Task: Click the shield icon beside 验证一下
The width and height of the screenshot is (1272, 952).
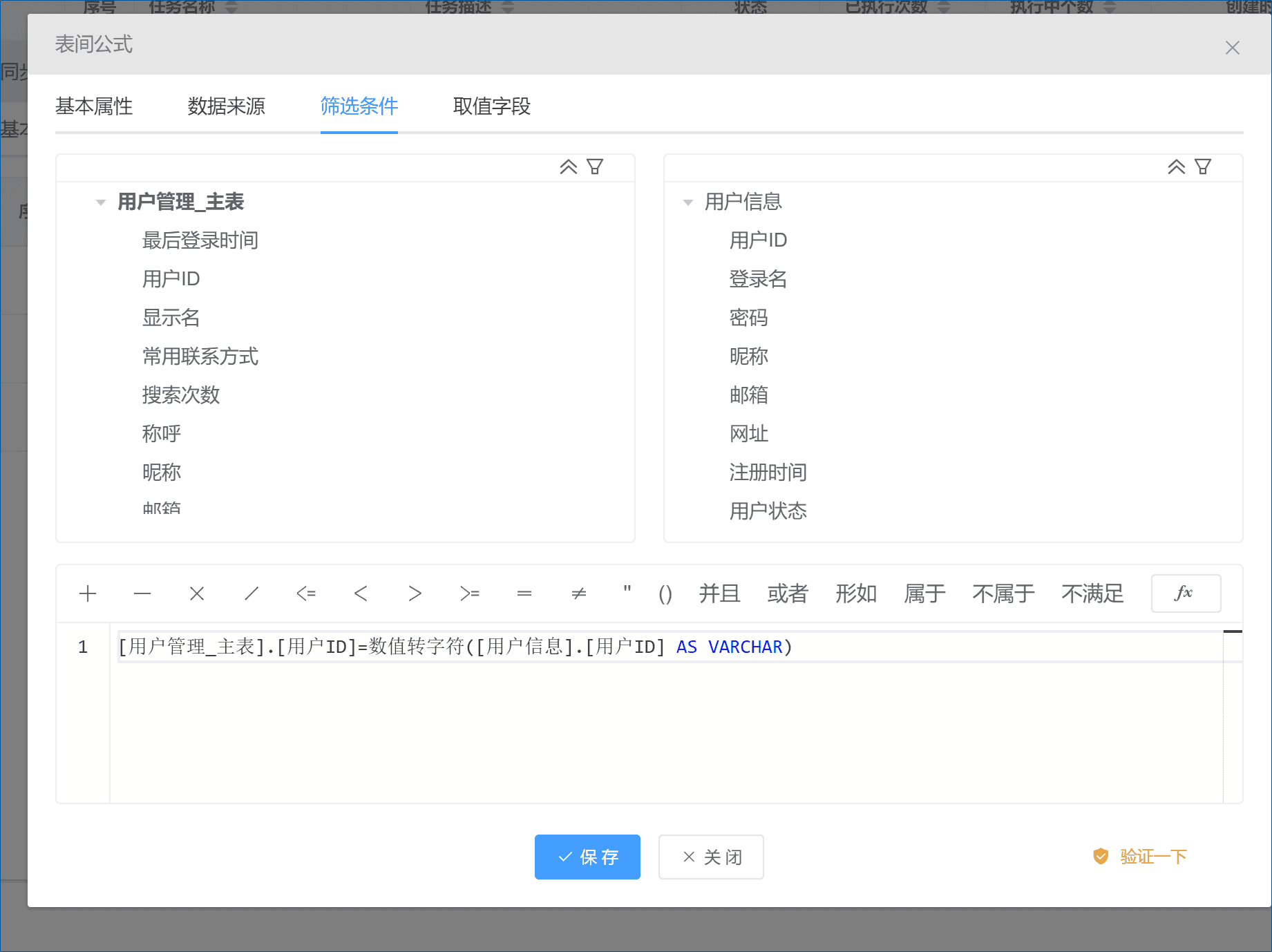Action: click(x=1101, y=857)
